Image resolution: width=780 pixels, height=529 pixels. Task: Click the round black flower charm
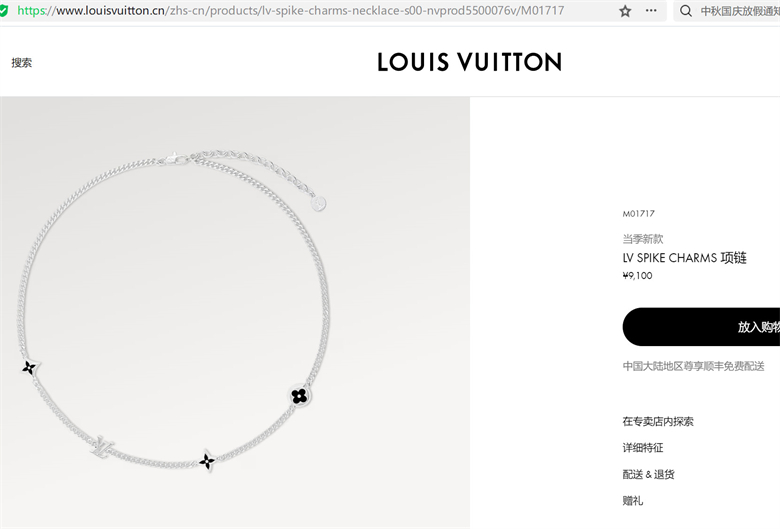coord(299,396)
